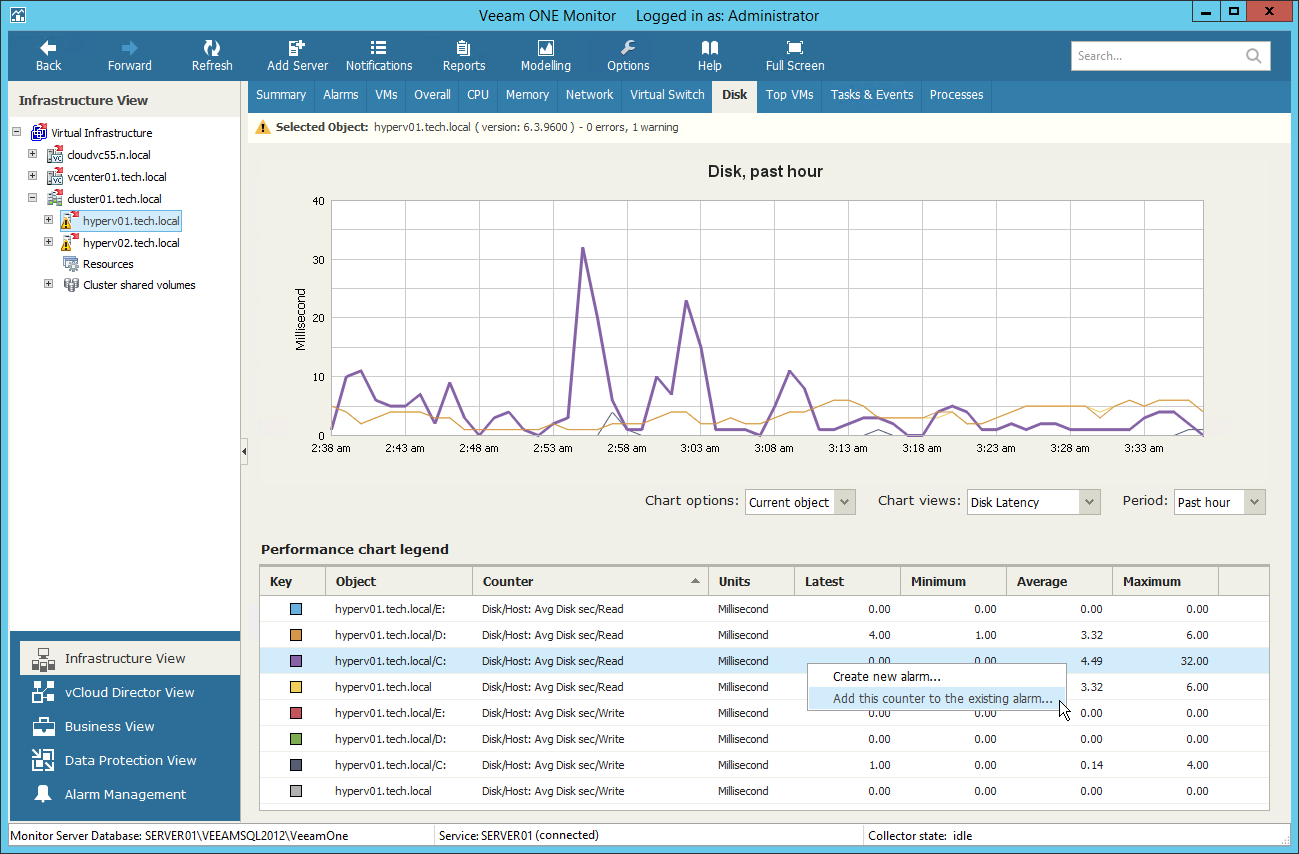This screenshot has width=1299, height=854.
Task: Switch to Full Screen mode
Action: [795, 56]
